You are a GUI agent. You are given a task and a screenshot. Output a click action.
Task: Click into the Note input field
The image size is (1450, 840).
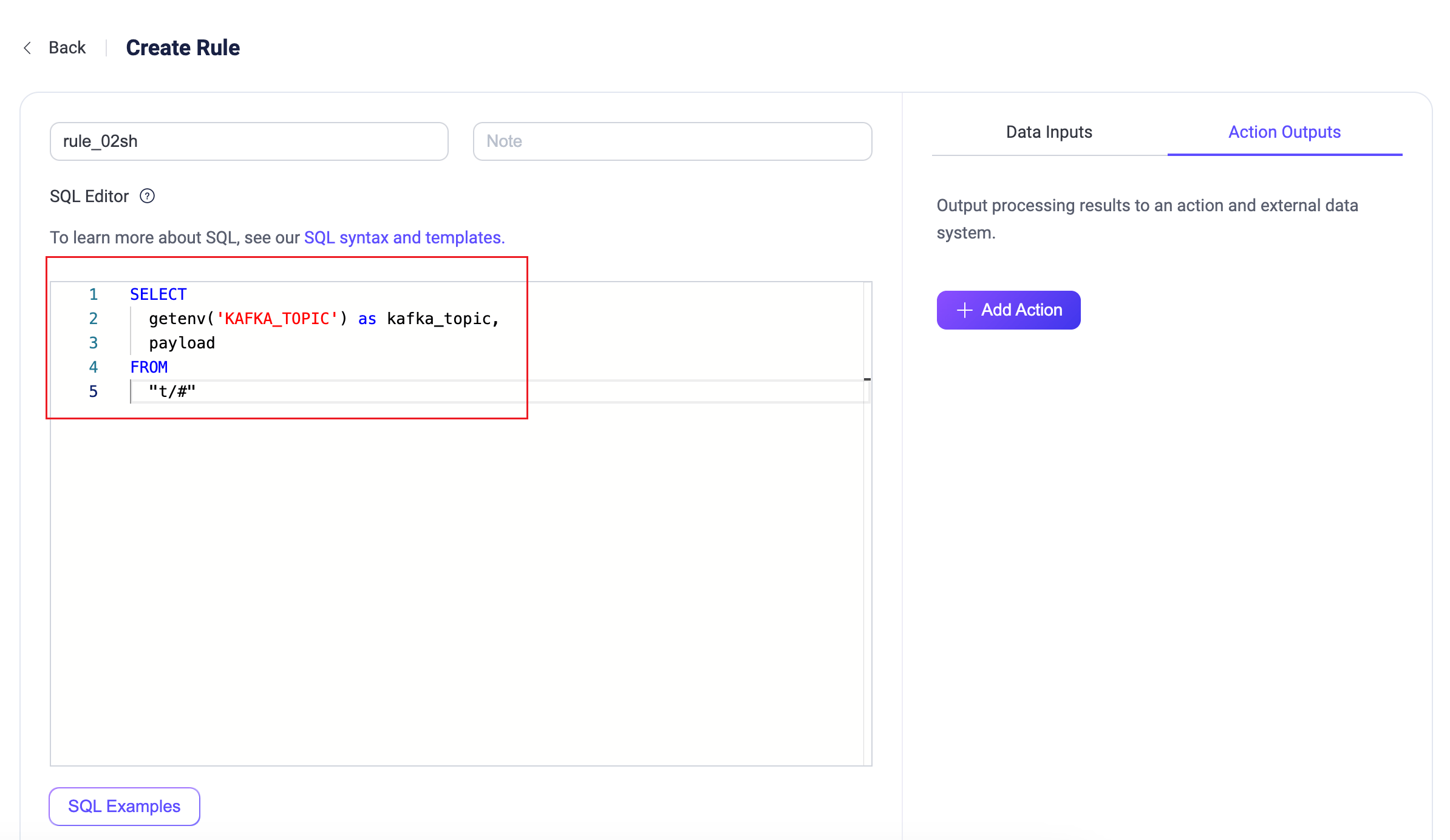(x=672, y=141)
